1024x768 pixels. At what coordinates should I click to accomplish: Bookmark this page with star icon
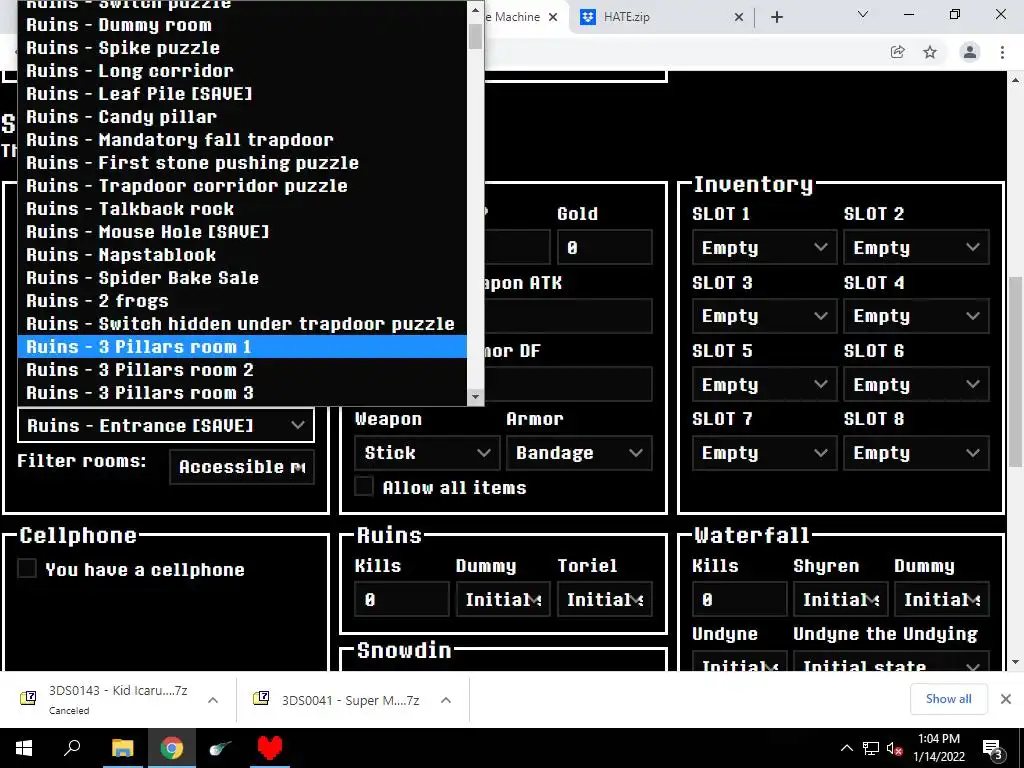coord(930,52)
